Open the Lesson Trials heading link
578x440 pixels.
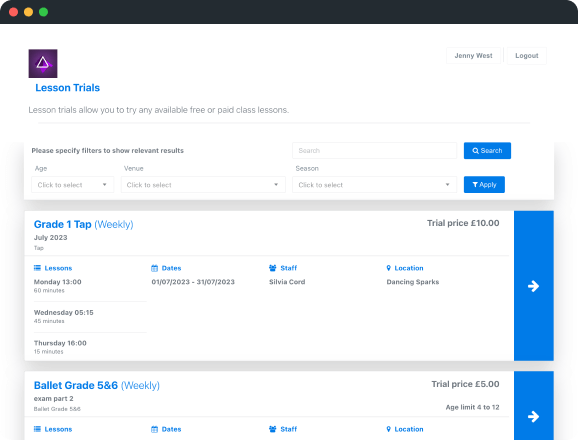(x=67, y=88)
